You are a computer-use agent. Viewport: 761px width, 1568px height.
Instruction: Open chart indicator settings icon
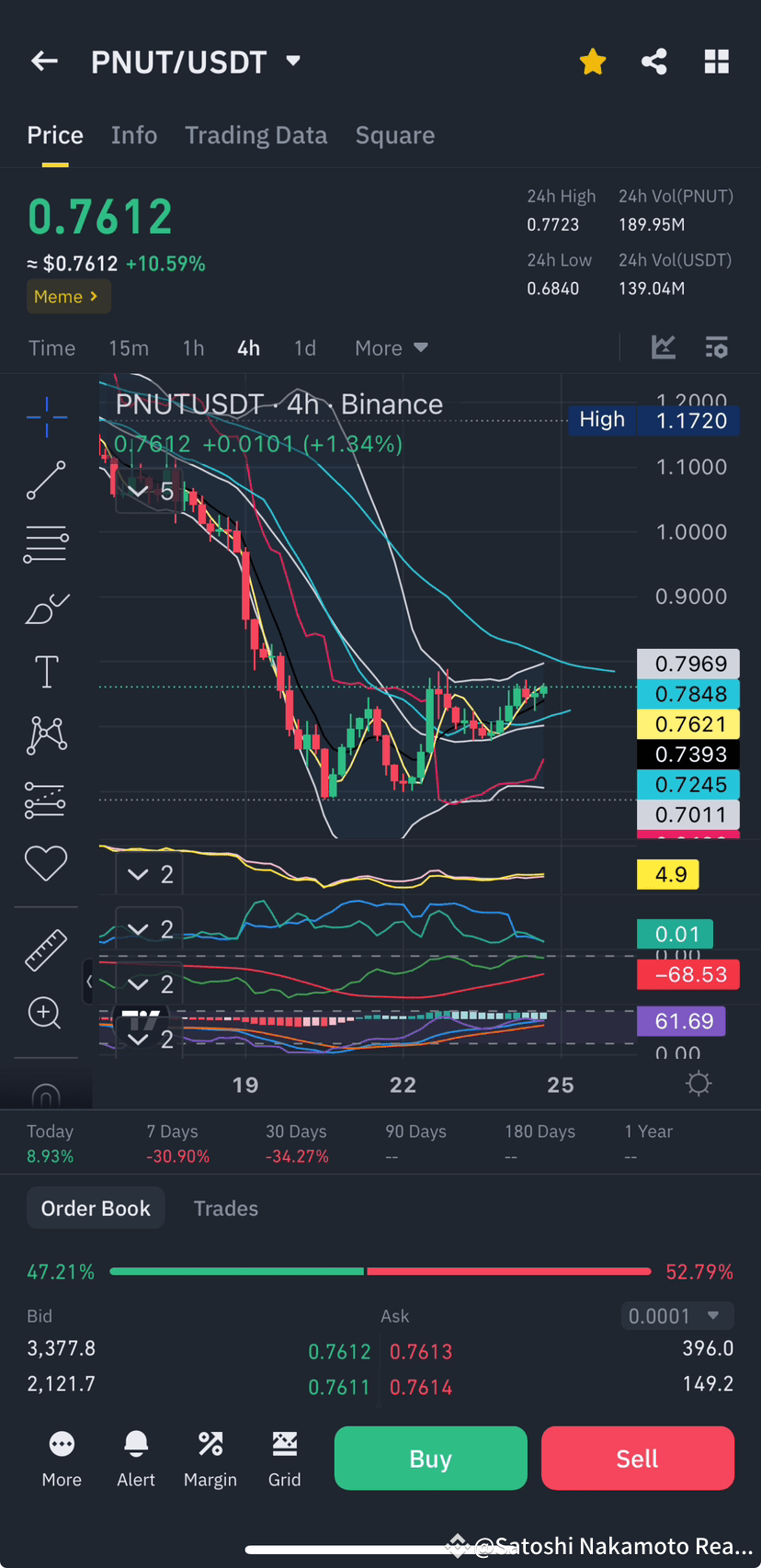coord(717,347)
